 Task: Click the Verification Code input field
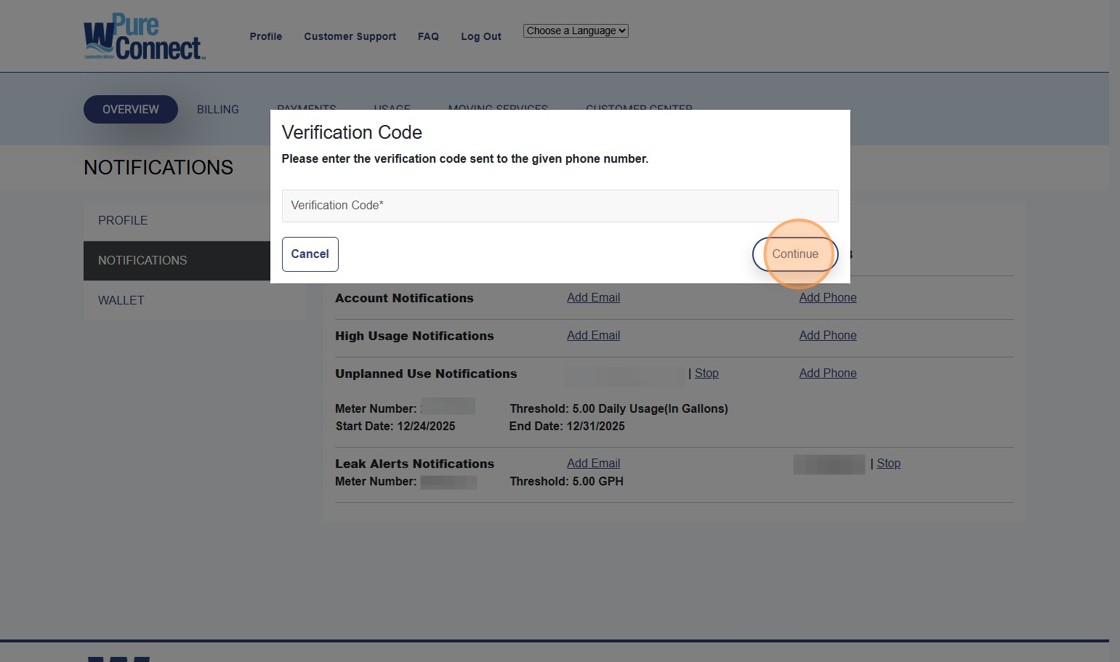pyautogui.click(x=558, y=205)
